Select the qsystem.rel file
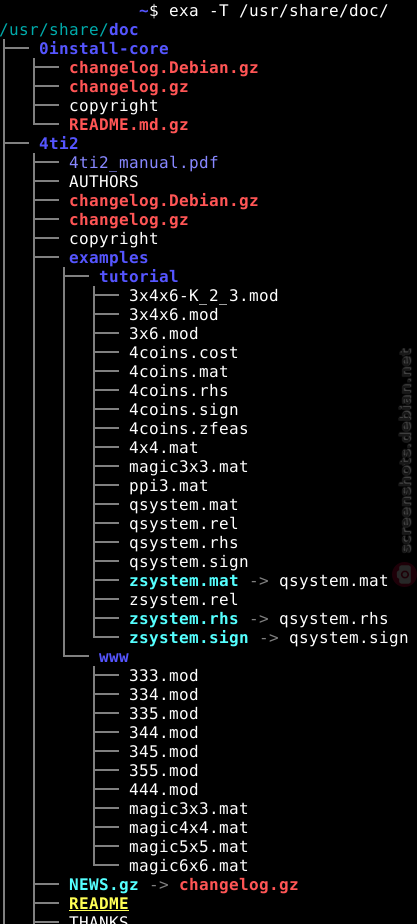 click(184, 523)
